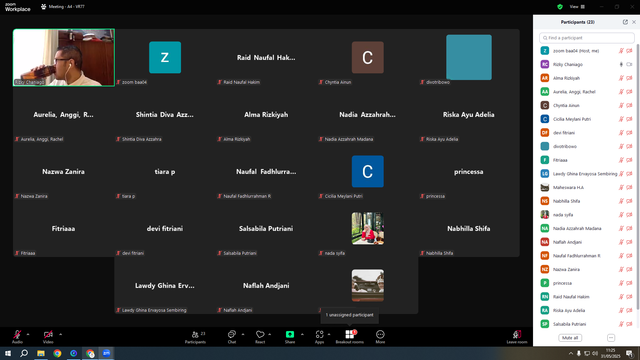This screenshot has height=360, width=640.
Task: Select Salsabila Putriani in participants list
Action: pos(587,324)
